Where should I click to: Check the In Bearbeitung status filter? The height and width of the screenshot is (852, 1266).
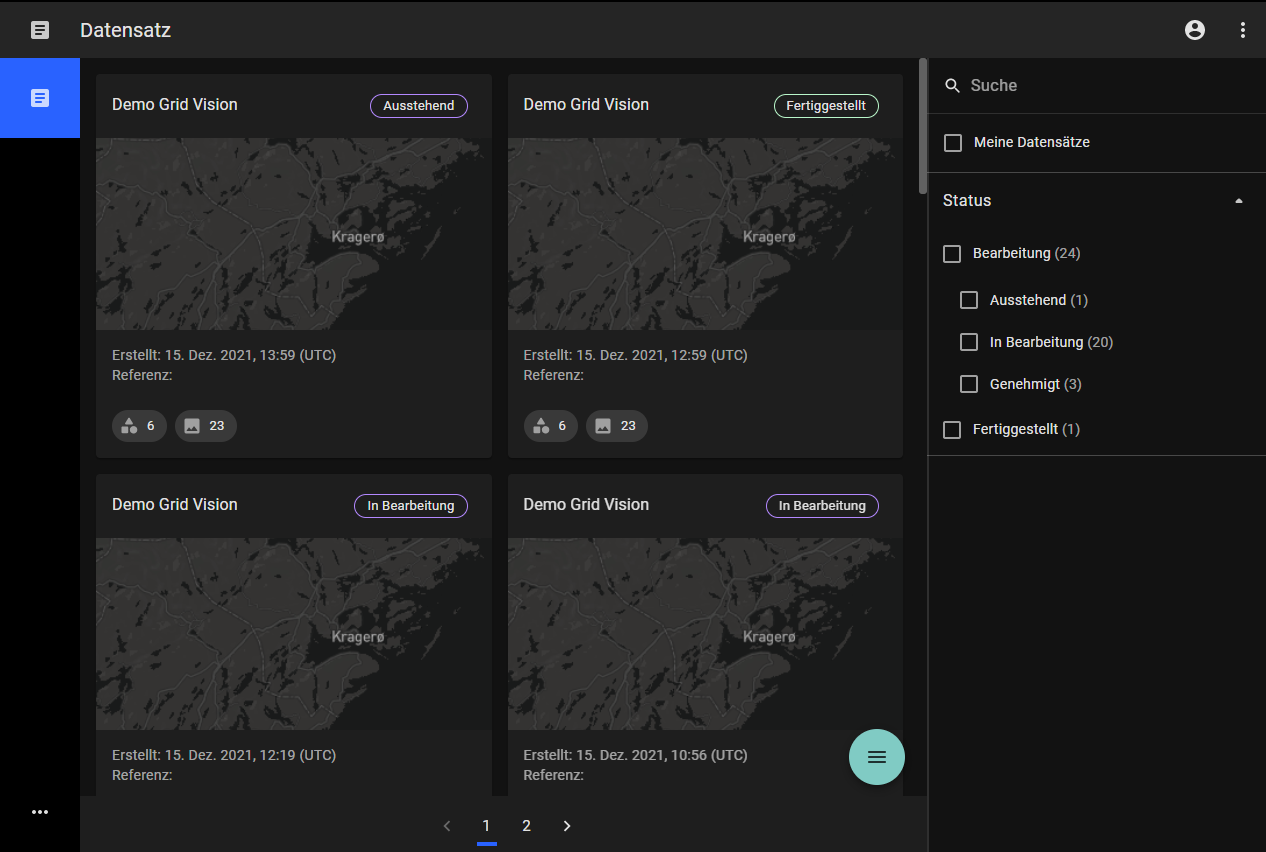(x=969, y=342)
